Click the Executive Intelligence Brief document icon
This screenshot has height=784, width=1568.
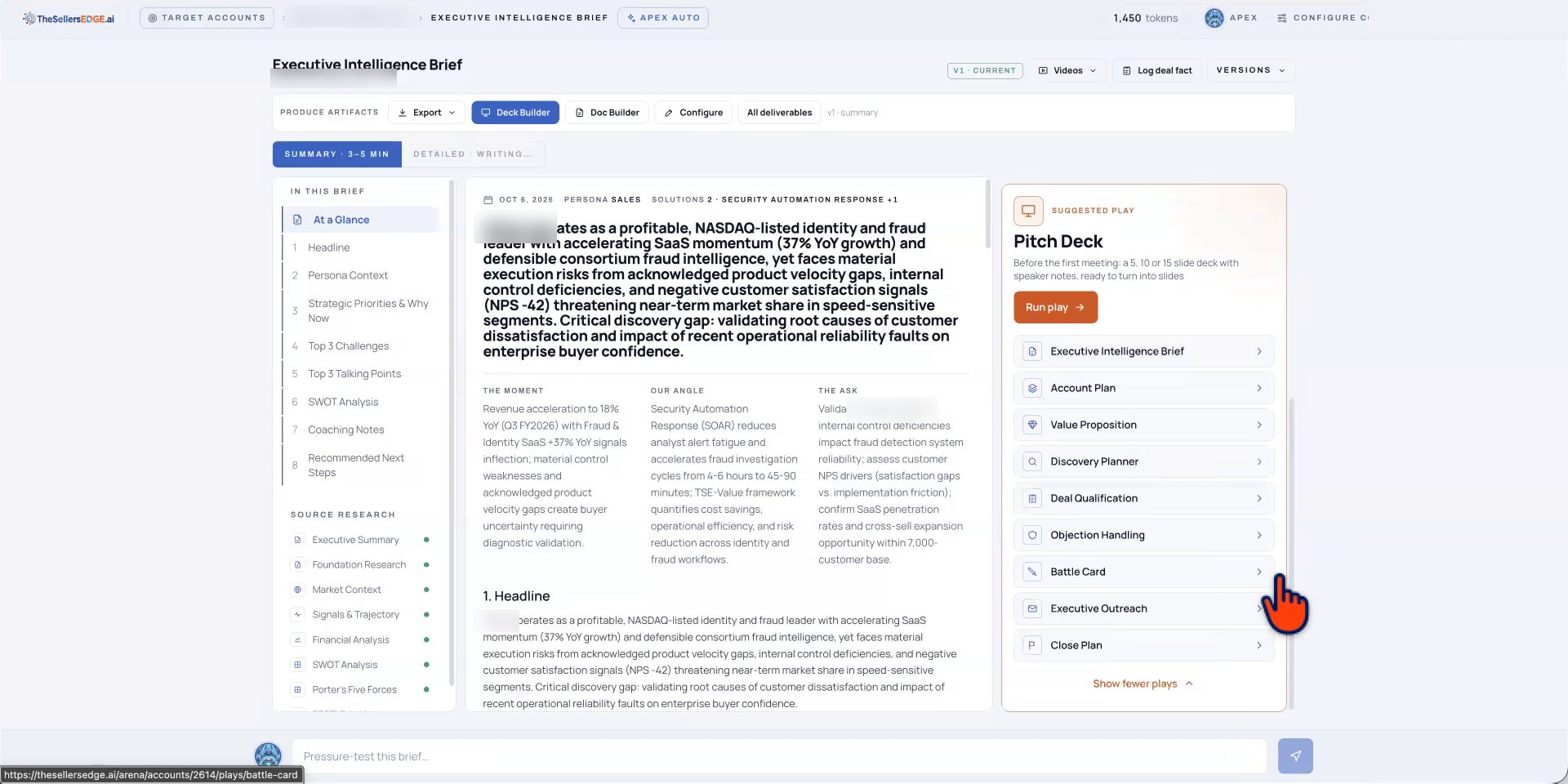coord(1032,351)
